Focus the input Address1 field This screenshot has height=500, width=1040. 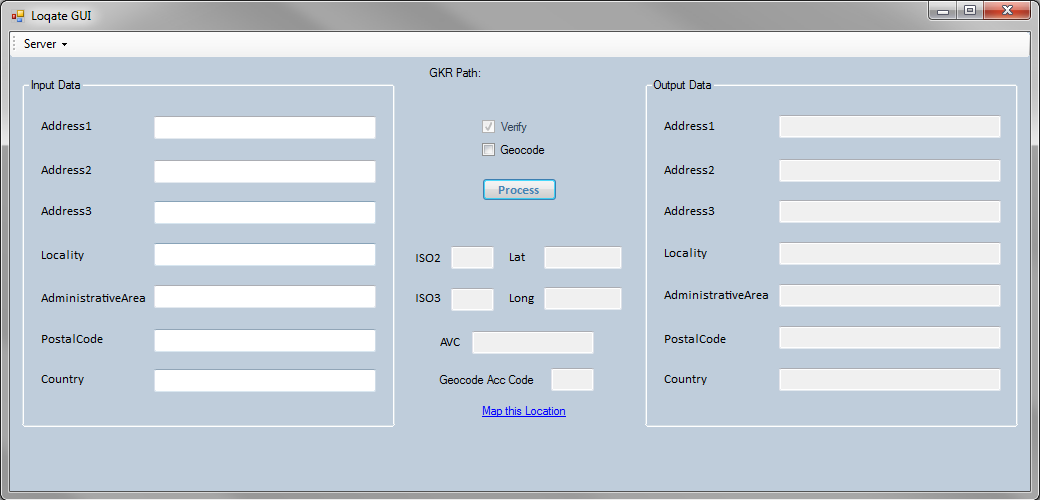pos(265,127)
